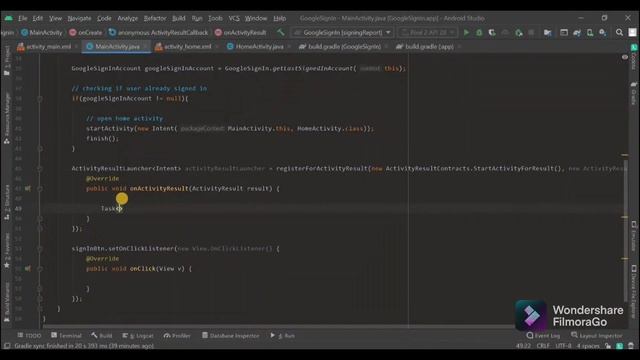
Task: Toggle the Structure tool window
Action: click(x=7, y=202)
